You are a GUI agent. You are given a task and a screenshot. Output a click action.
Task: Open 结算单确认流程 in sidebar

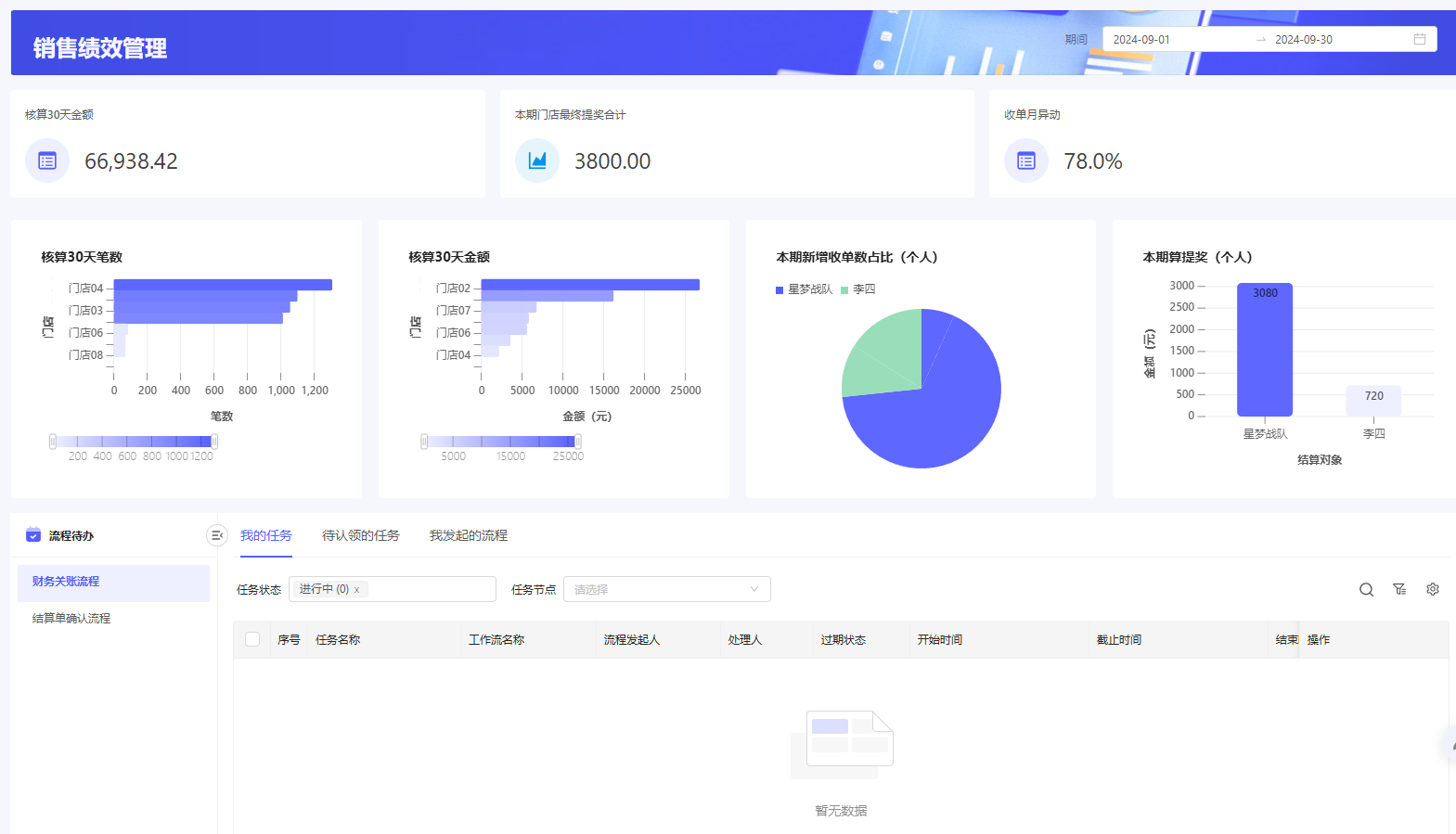pos(71,618)
